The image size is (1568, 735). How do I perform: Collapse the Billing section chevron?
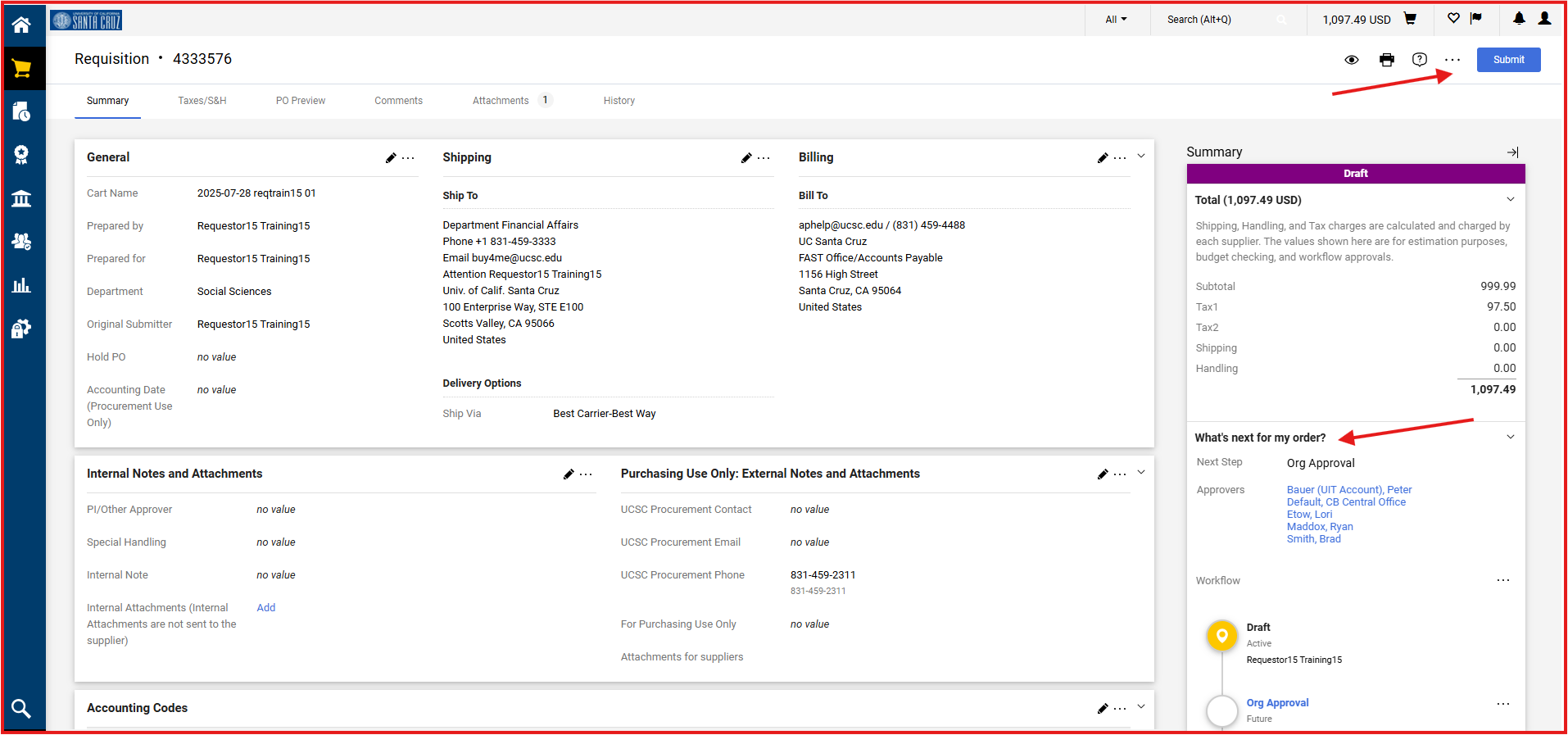click(x=1140, y=157)
